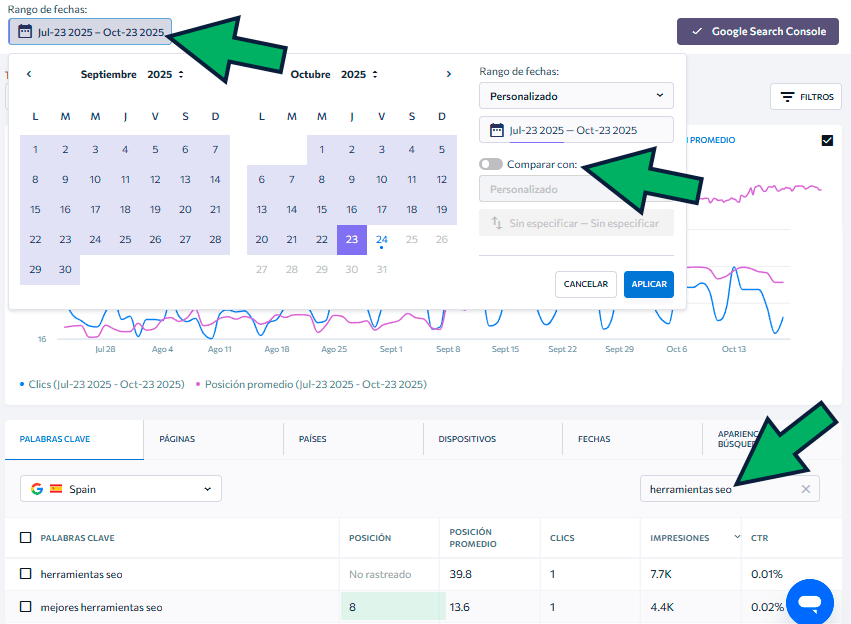This screenshot has height=624, width=851.
Task: Tick the select-all Palabras Clave checkbox
Action: [26, 538]
